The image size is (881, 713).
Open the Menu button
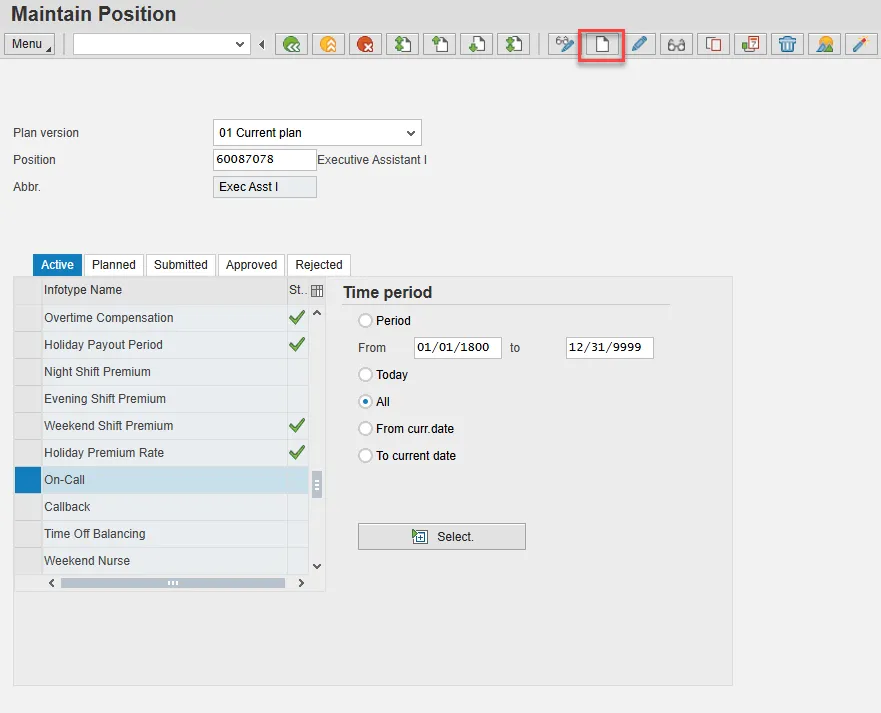[x=29, y=44]
